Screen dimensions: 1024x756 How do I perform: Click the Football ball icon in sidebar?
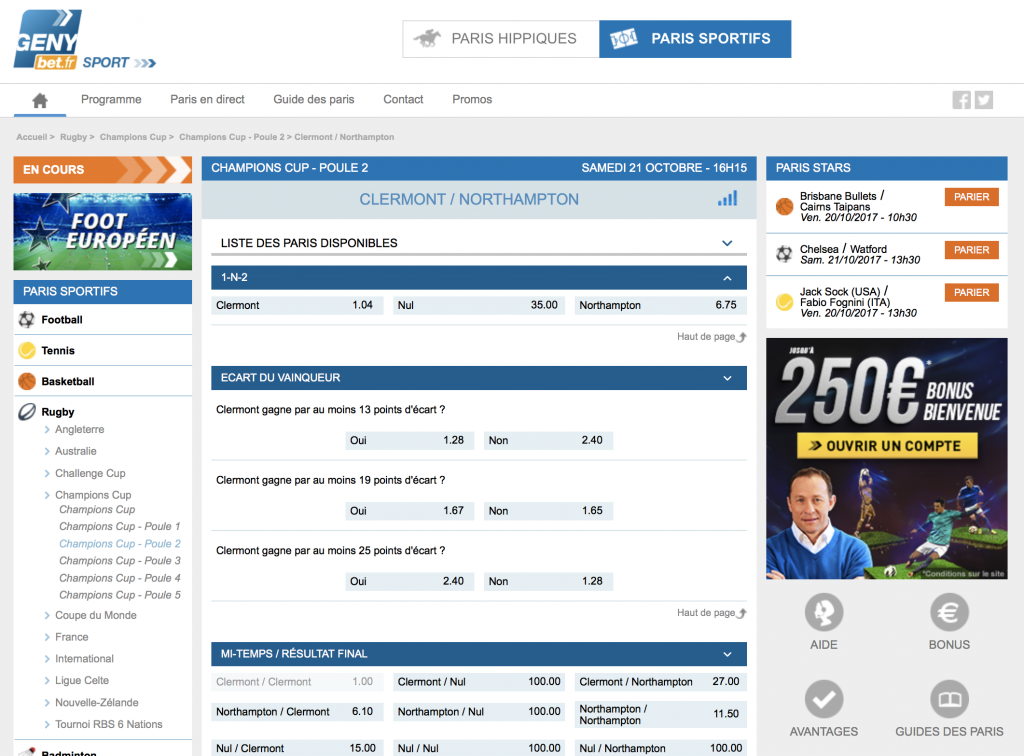coord(27,320)
